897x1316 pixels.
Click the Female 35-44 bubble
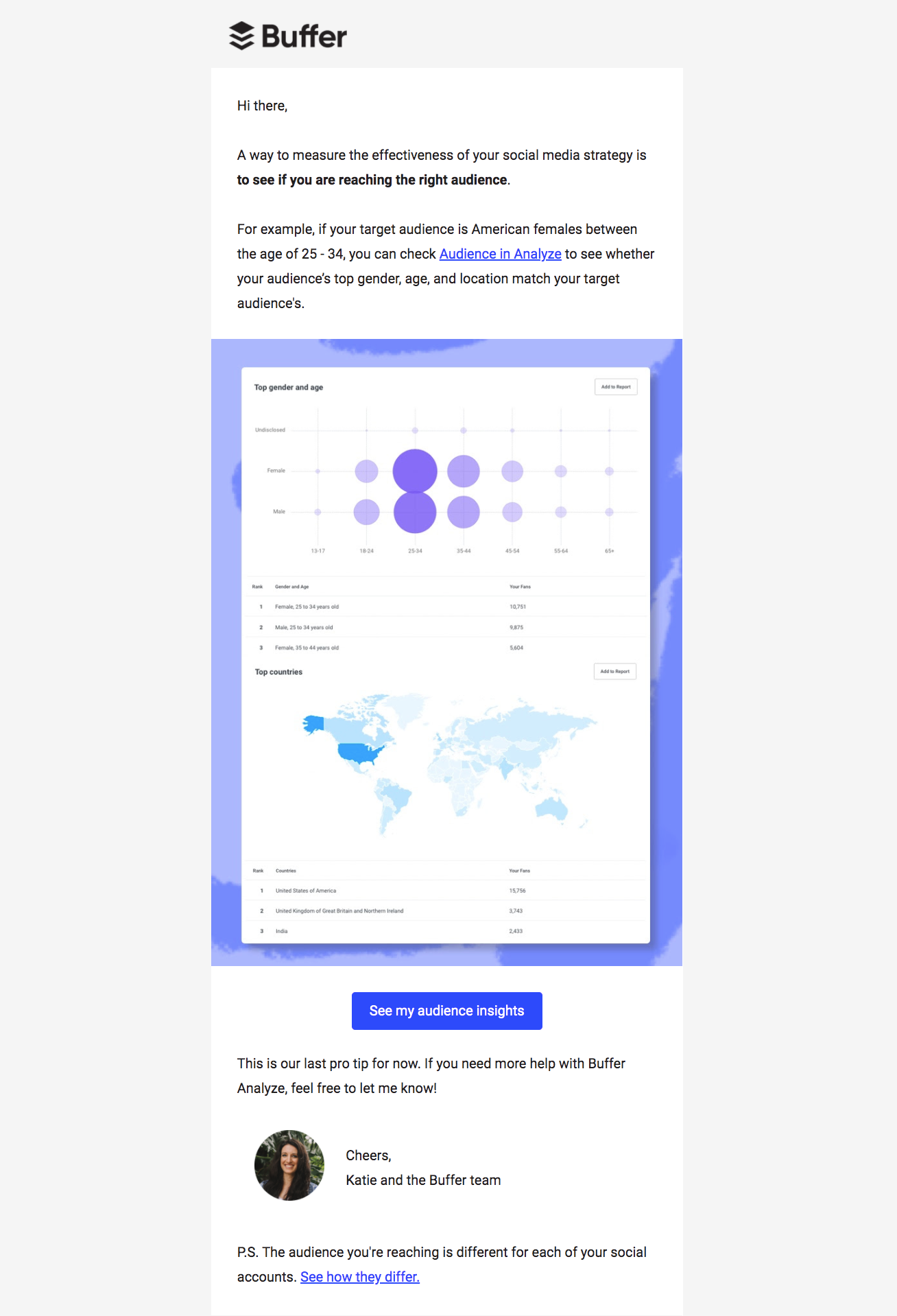coord(463,469)
